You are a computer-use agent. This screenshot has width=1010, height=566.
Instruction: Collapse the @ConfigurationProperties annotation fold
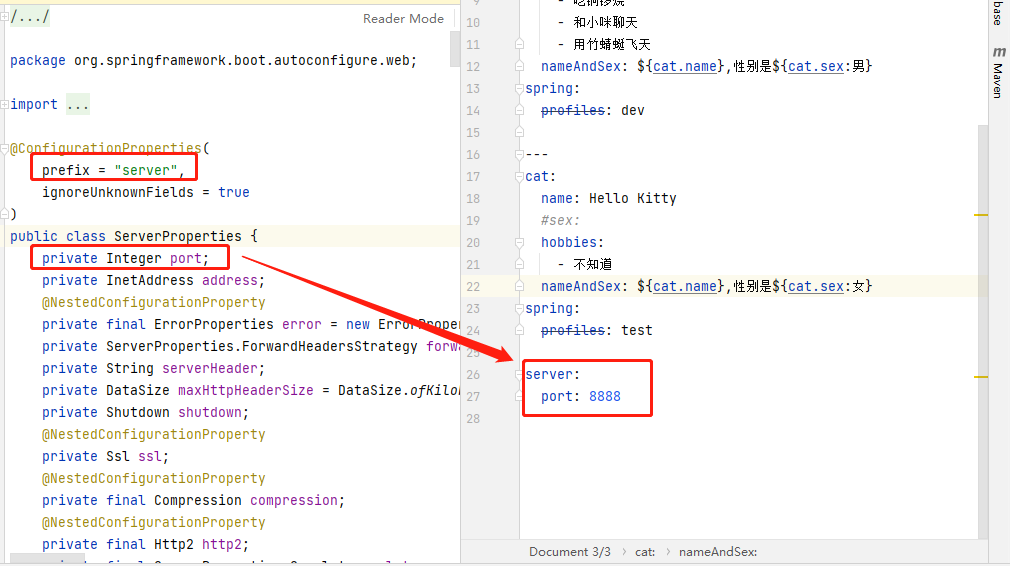pyautogui.click(x=5, y=149)
